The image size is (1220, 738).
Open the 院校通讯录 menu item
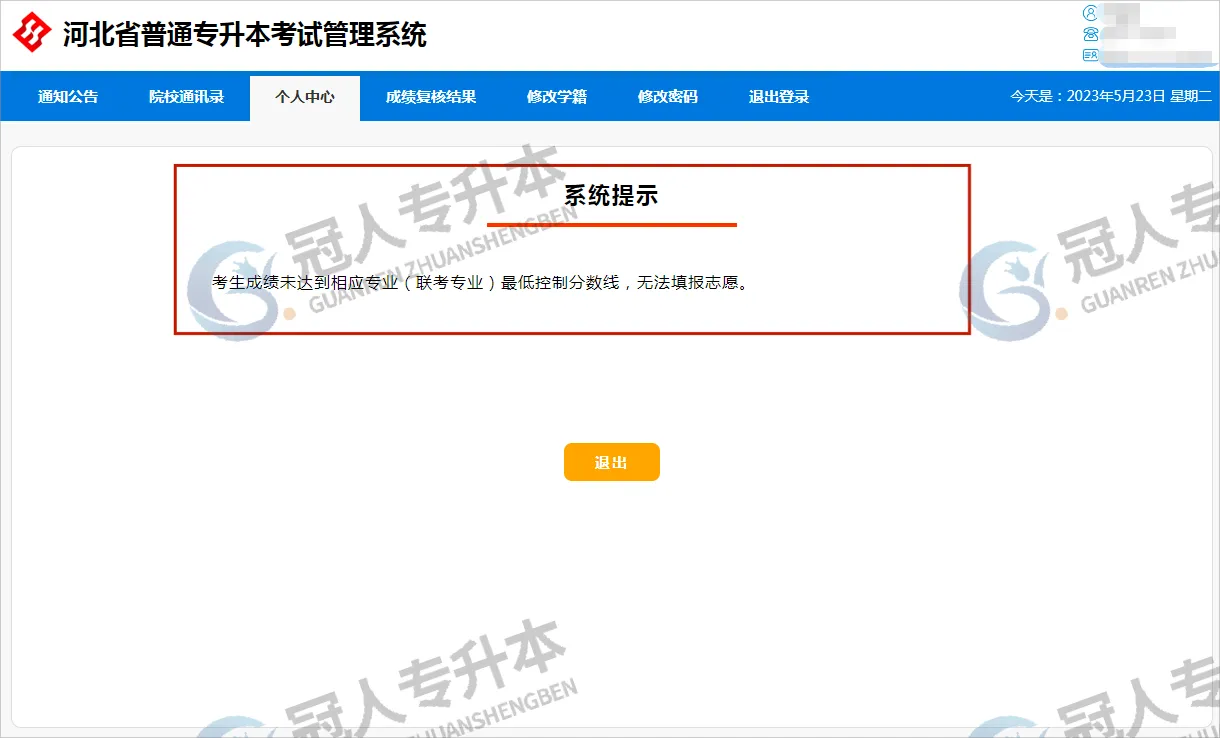(x=187, y=97)
